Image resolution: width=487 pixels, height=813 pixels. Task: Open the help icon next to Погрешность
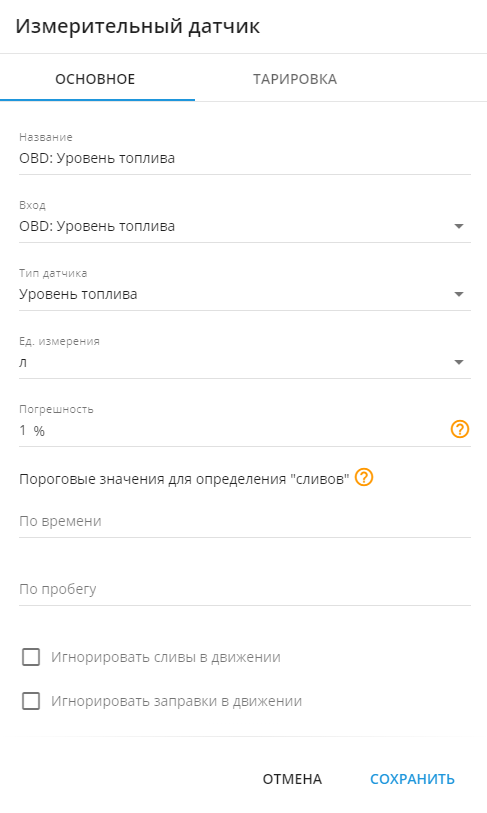tap(460, 429)
